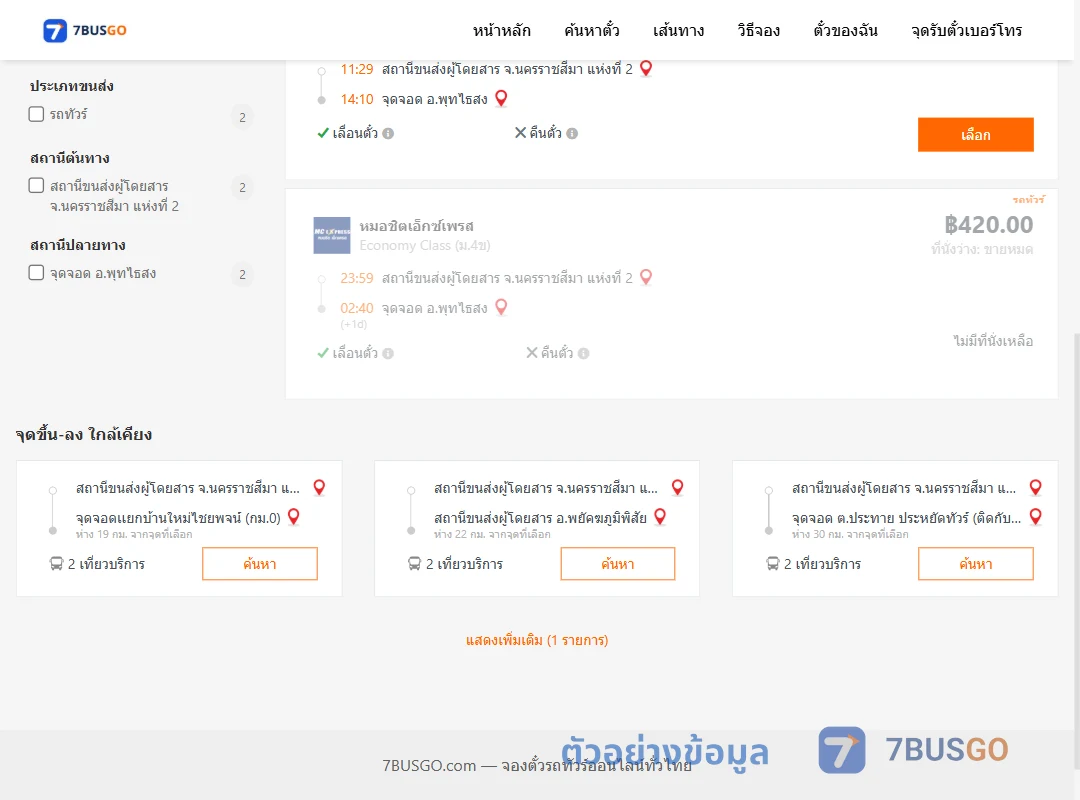The width and height of the screenshot is (1080, 800).
Task: Tick the รถทัวร์ transport type checkbox
Action: click(x=37, y=114)
